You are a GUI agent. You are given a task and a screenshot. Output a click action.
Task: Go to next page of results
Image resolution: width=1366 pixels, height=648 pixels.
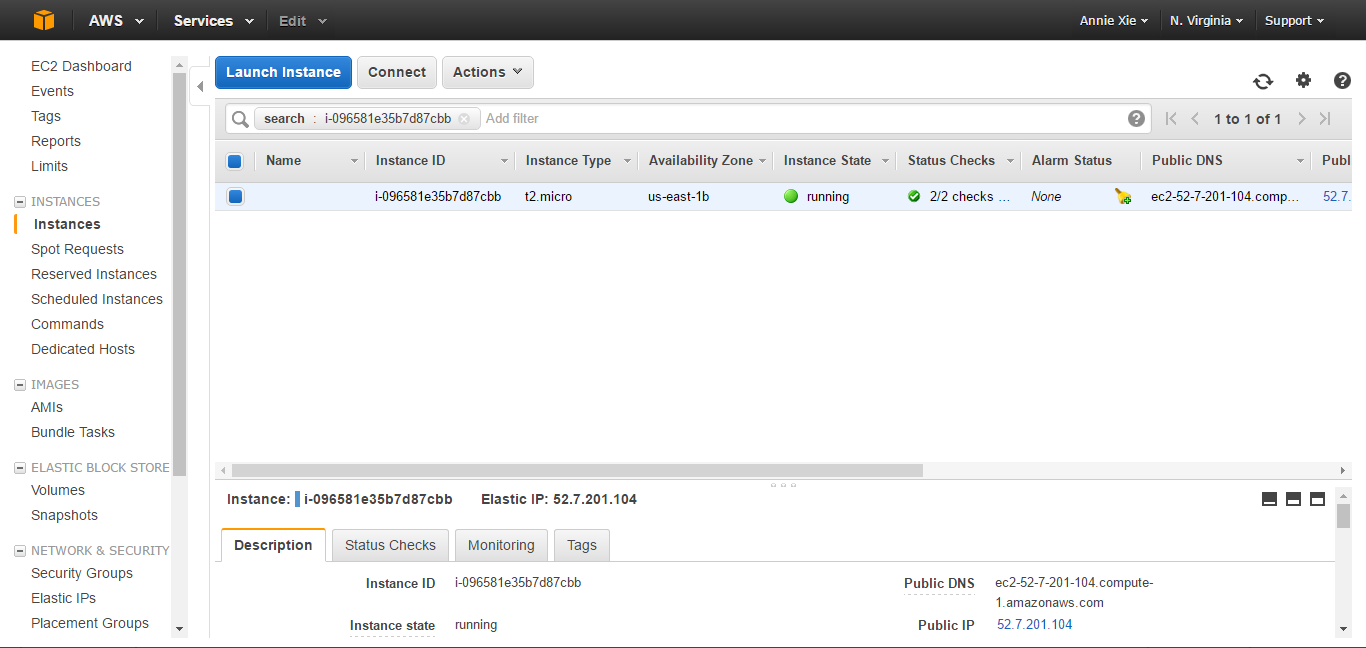click(x=1301, y=118)
